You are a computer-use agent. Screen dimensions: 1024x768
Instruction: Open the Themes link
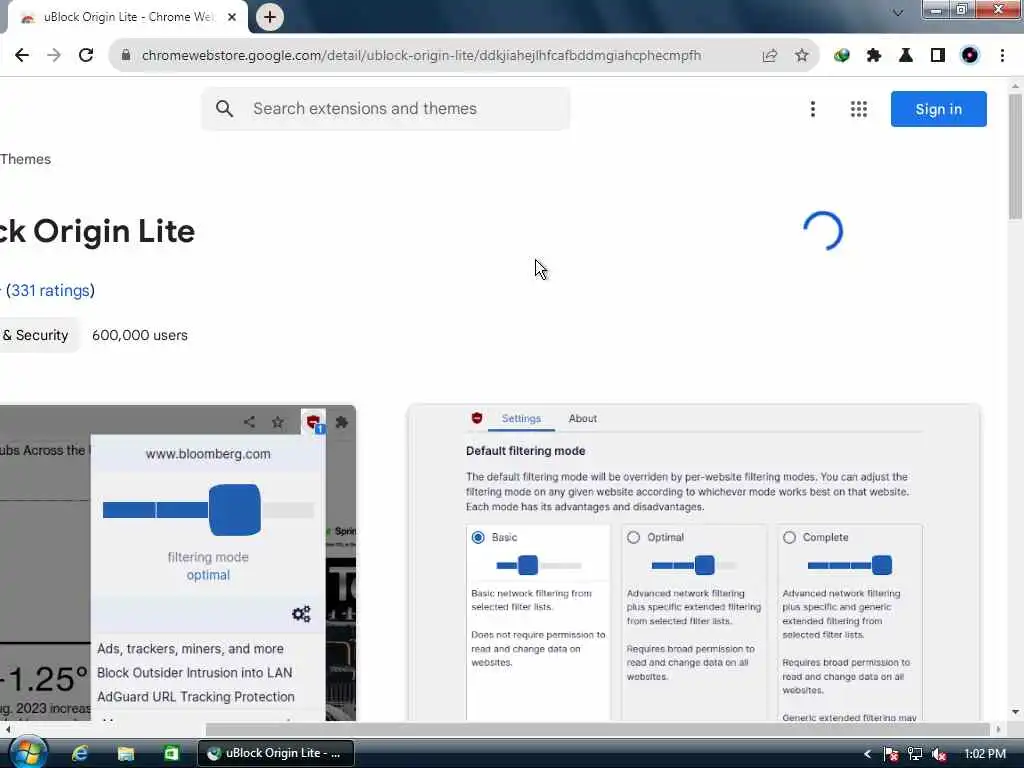coord(25,159)
